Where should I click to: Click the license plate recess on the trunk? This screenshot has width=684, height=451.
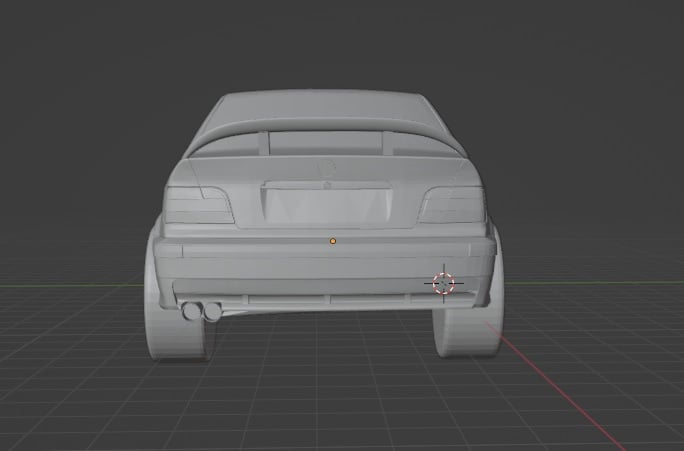coord(327,205)
